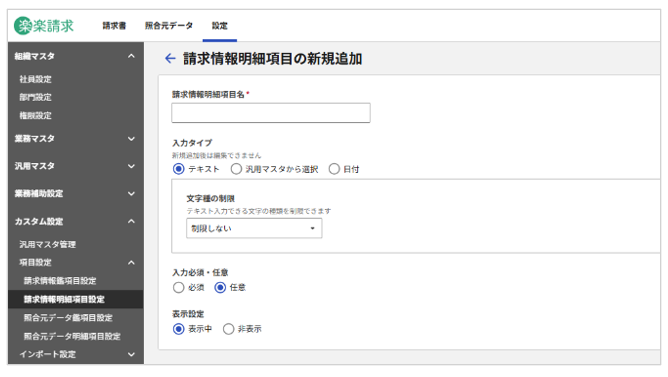The height and width of the screenshot is (377, 668).
Task: Choose 非表示 display setting
Action: pyautogui.click(x=228, y=329)
